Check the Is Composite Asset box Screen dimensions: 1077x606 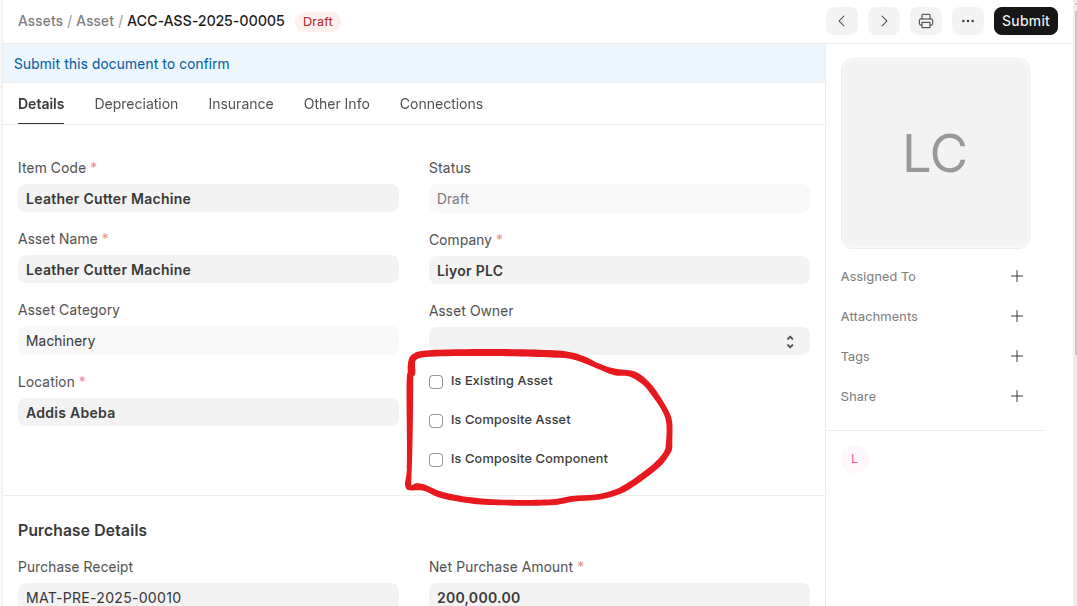(x=436, y=421)
